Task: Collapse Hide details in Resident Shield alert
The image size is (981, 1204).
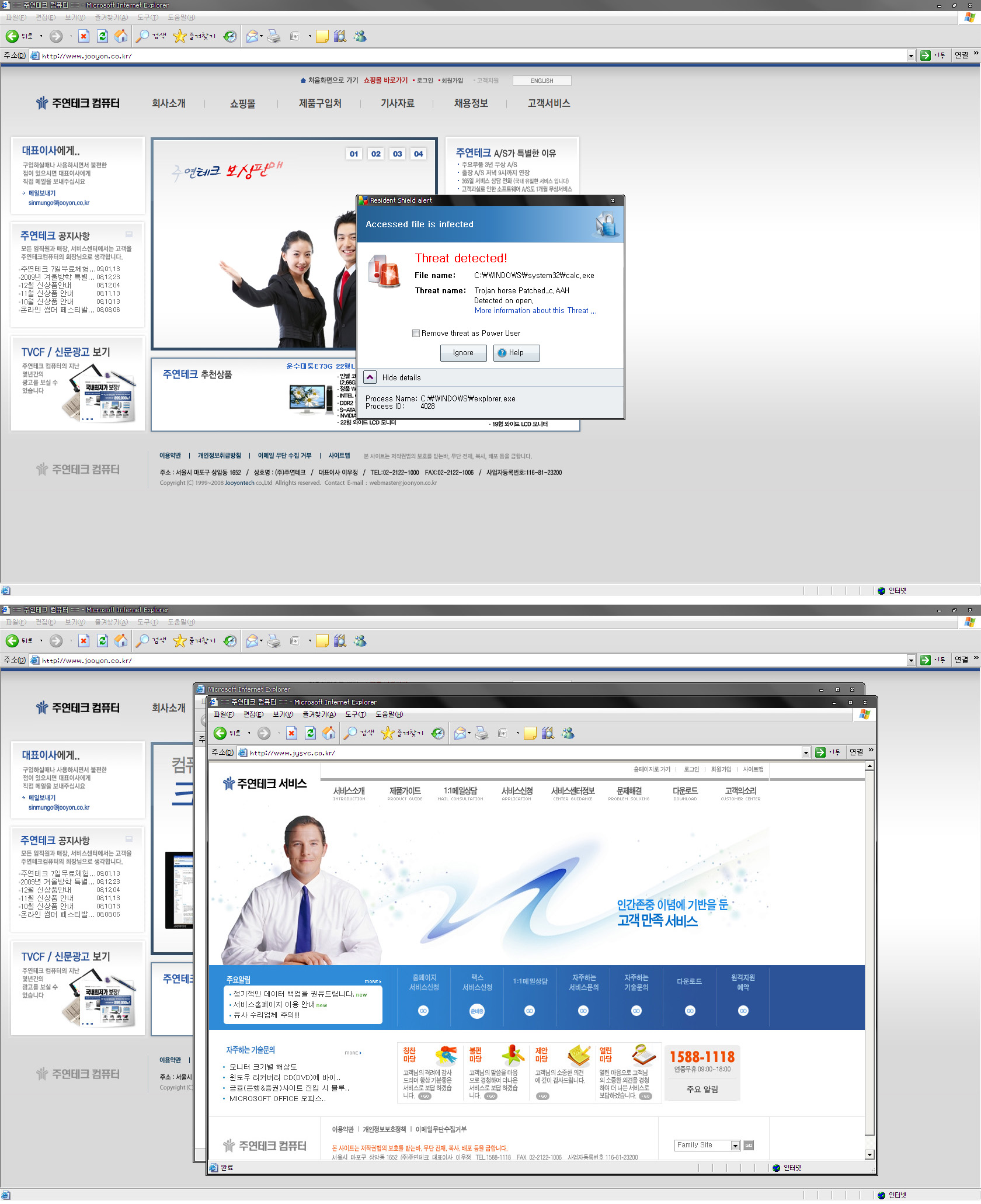Action: 370,377
